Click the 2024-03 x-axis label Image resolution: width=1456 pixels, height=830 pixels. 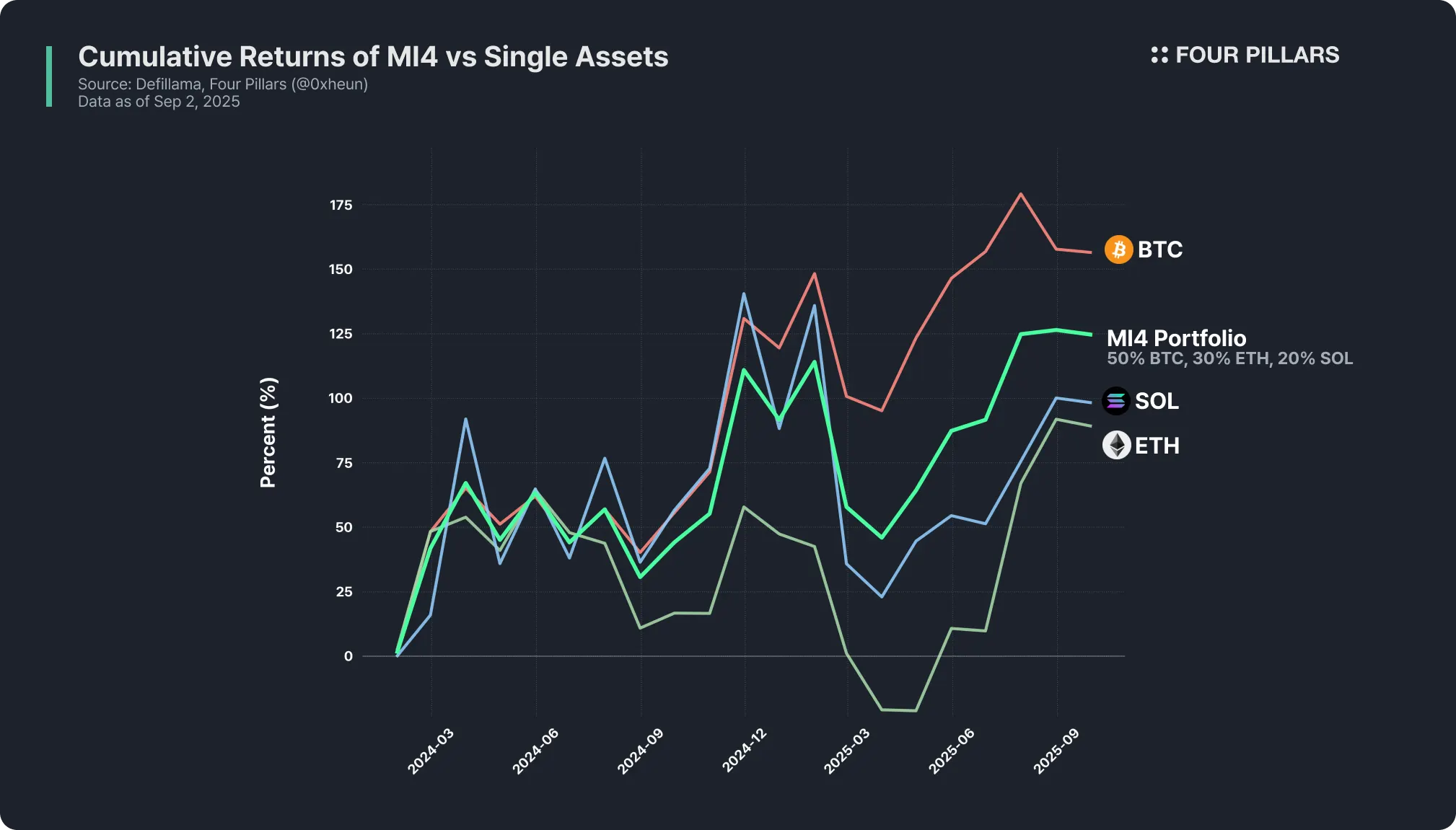click(x=431, y=751)
